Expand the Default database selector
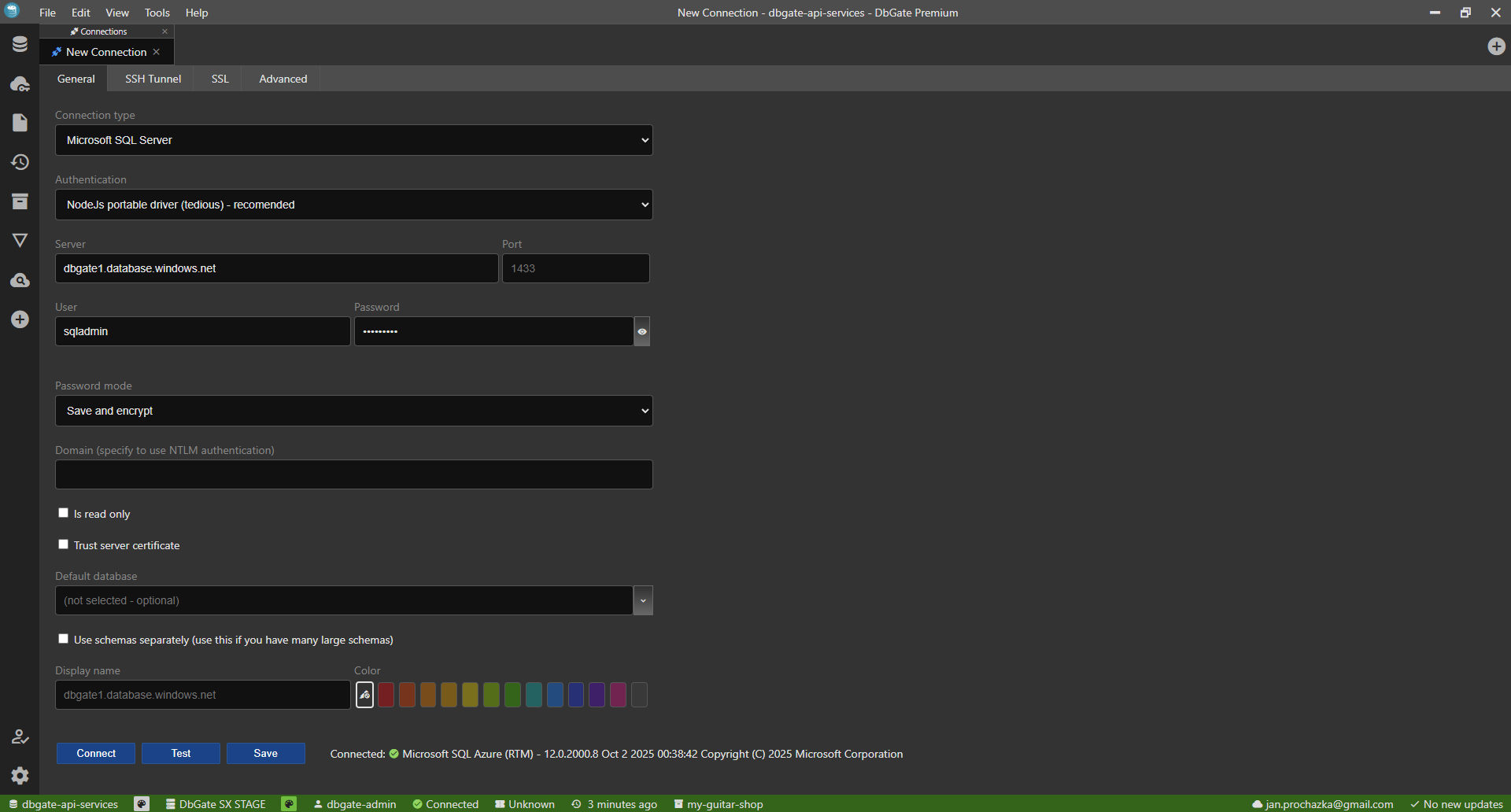 (x=643, y=600)
